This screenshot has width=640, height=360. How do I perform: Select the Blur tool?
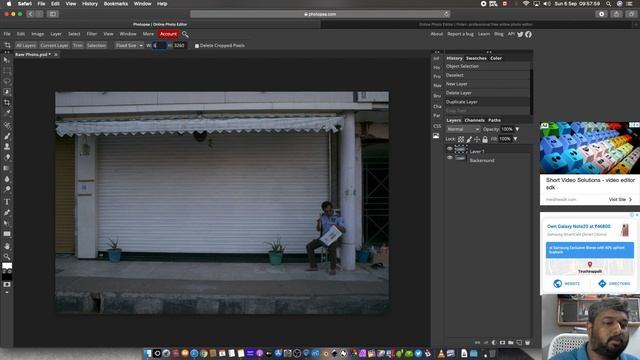tap(7, 179)
